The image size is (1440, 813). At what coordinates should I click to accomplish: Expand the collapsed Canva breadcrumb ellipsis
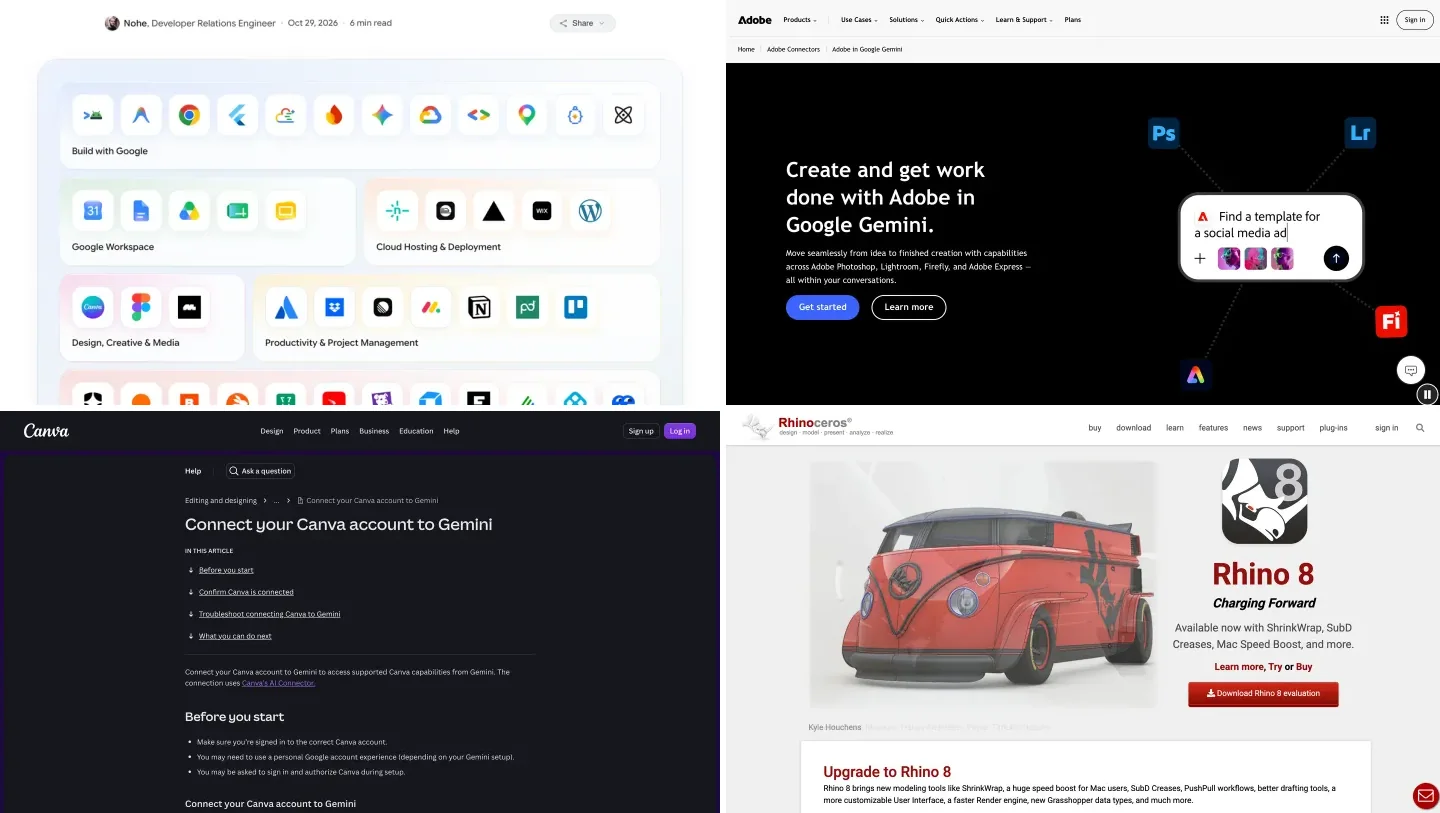pos(276,500)
